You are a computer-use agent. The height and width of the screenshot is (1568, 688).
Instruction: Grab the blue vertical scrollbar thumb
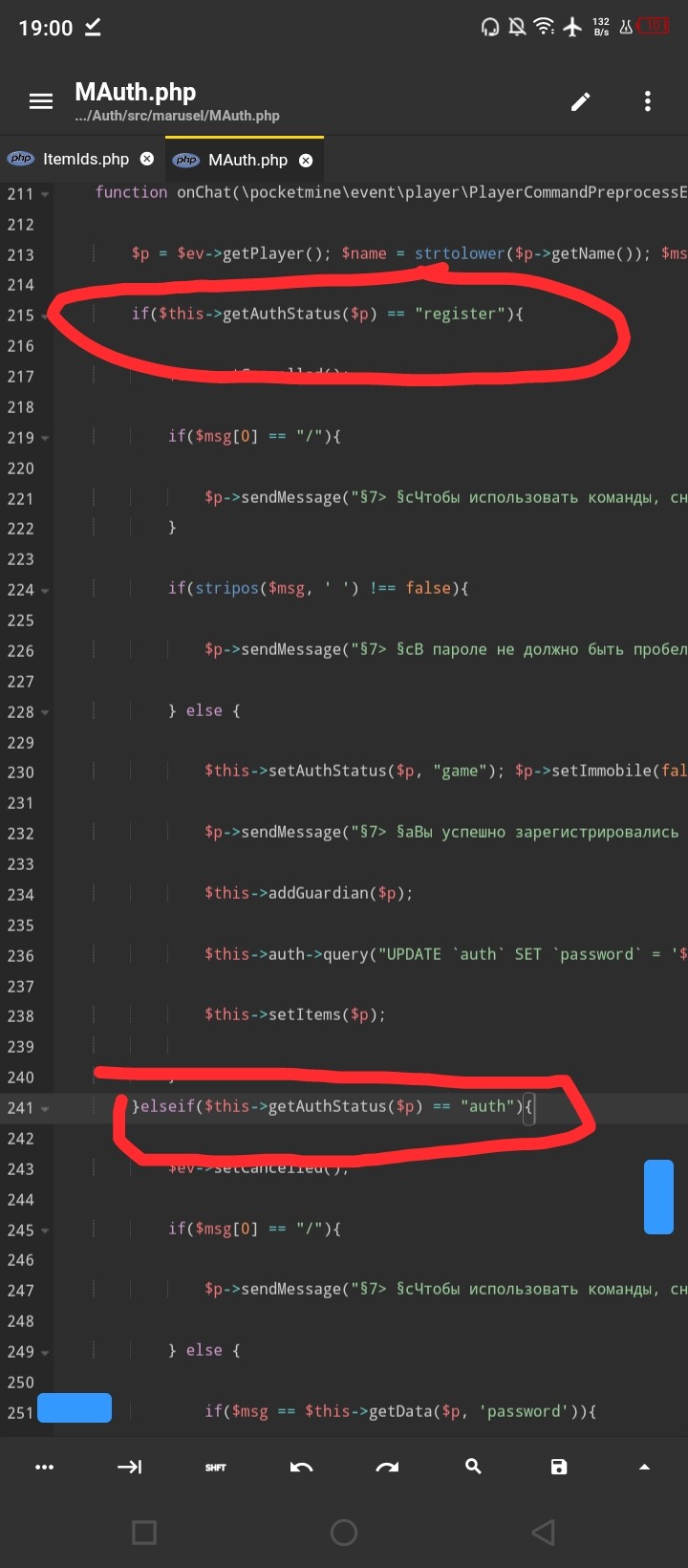pos(658,1196)
